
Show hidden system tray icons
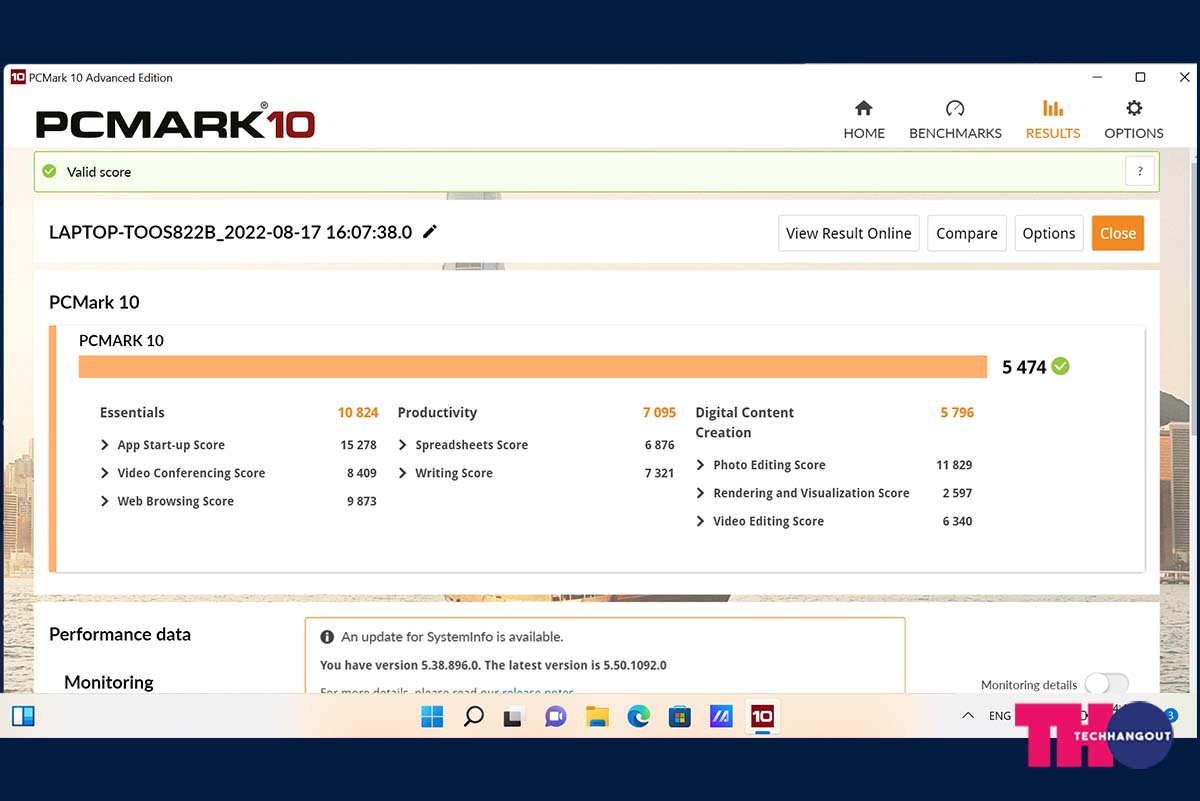point(967,716)
